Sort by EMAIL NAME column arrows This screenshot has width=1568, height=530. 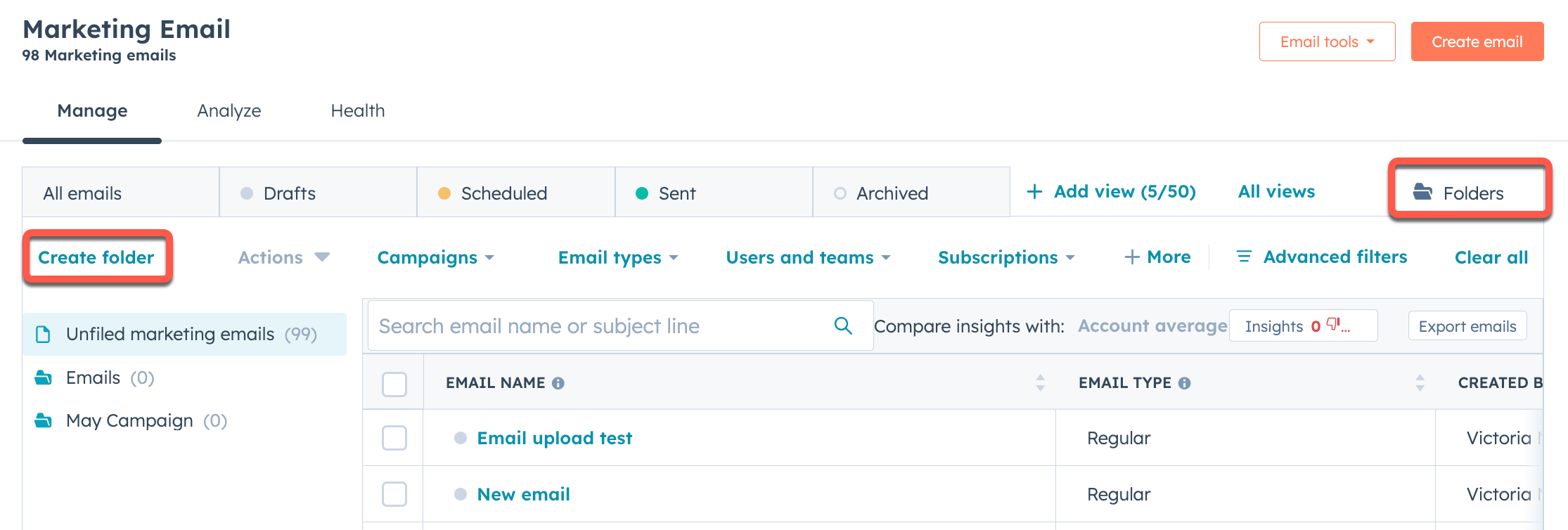pyautogui.click(x=1041, y=382)
